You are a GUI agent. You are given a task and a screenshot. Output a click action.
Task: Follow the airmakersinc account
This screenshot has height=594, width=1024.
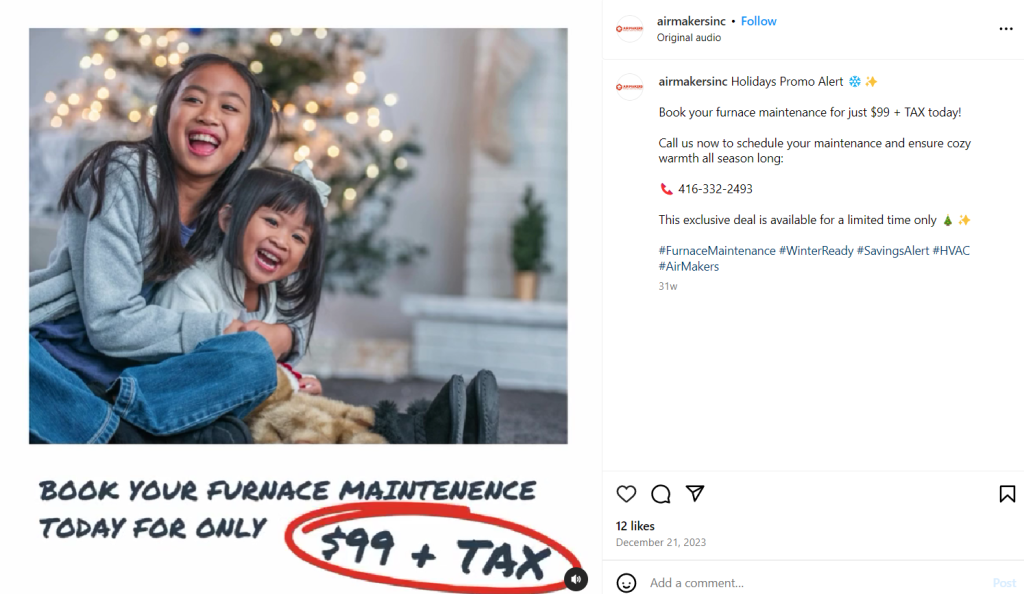point(758,21)
